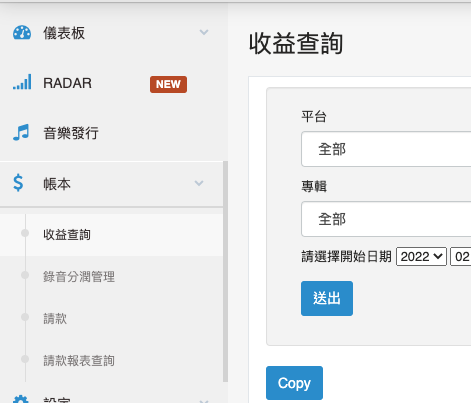Open the 02 start month dropdown
Image resolution: width=471 pixels, height=403 pixels.
[461, 256]
